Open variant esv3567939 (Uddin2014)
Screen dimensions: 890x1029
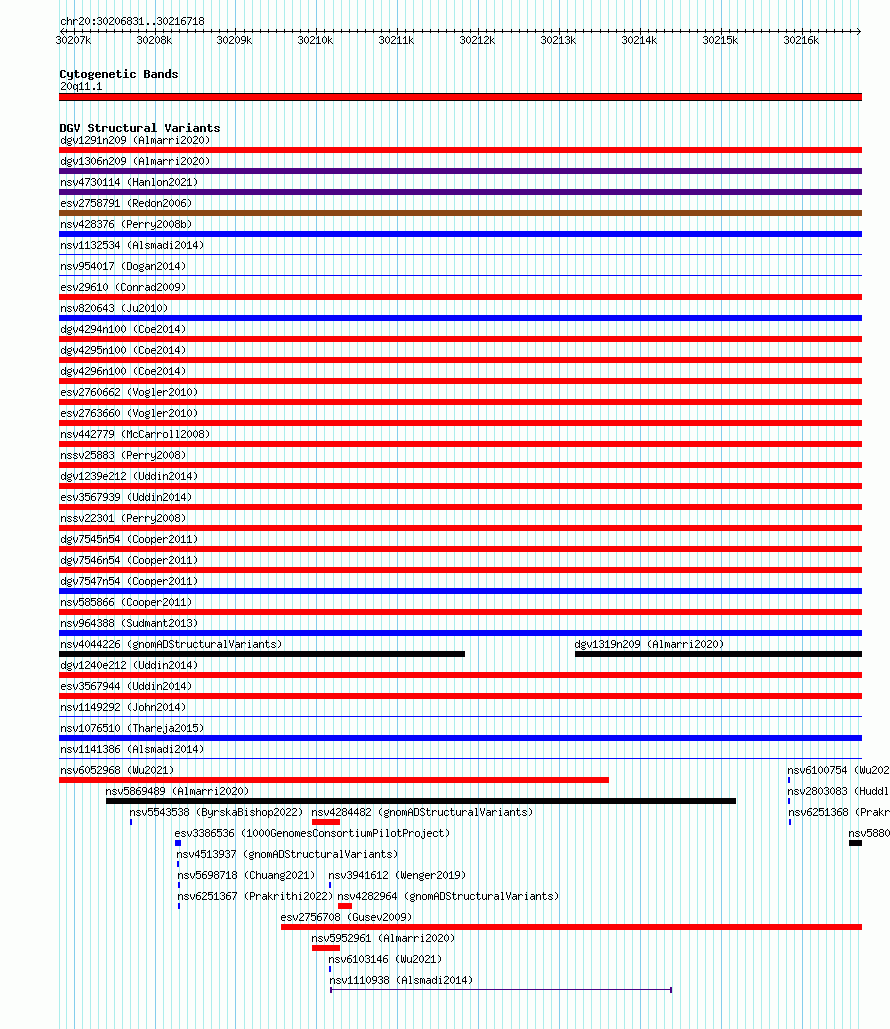126,497
